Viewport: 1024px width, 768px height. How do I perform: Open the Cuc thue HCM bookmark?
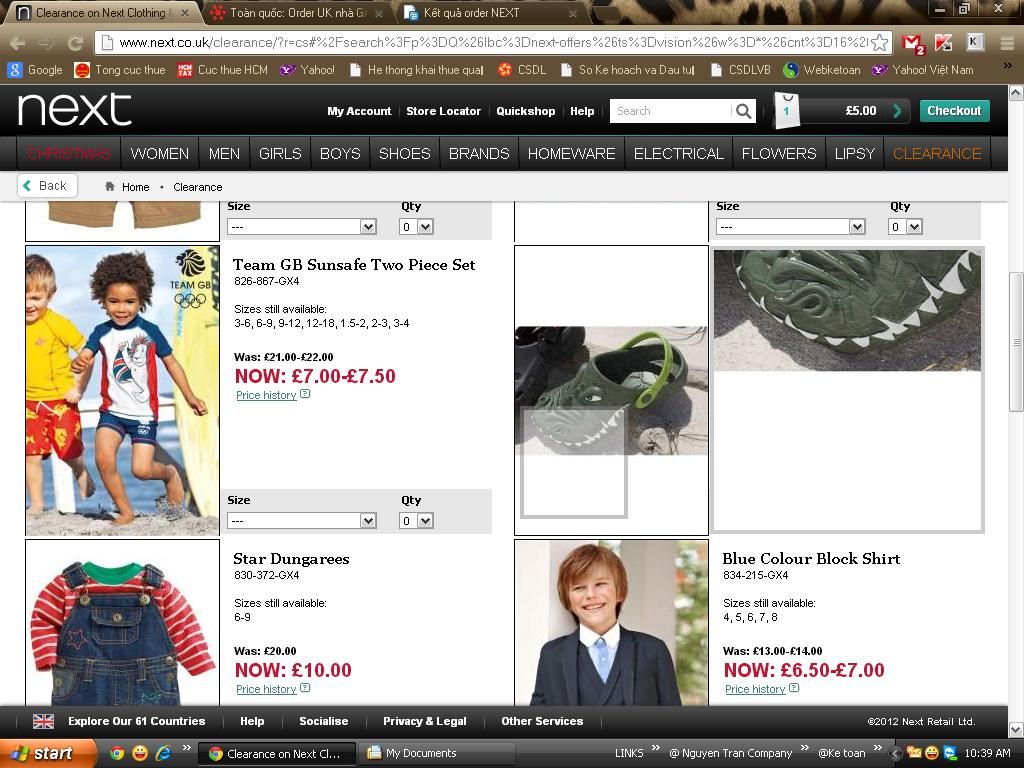click(x=222, y=70)
